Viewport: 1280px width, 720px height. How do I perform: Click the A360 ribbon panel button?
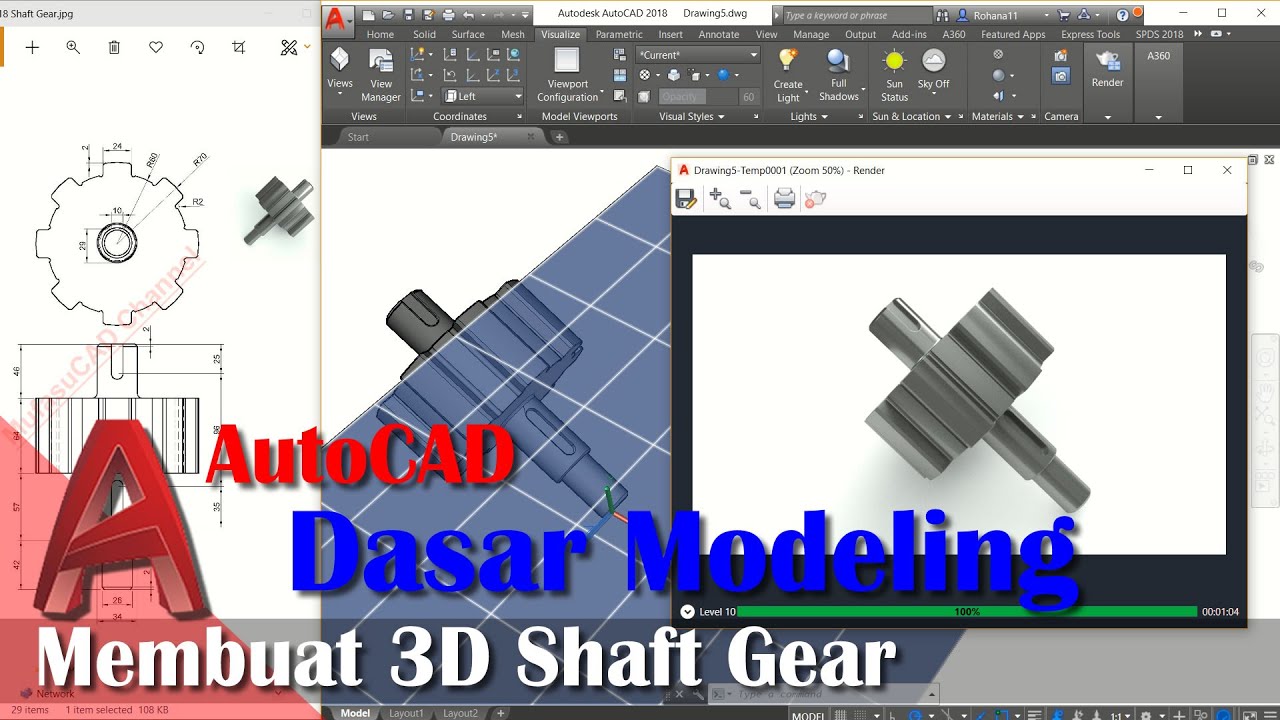(1158, 56)
